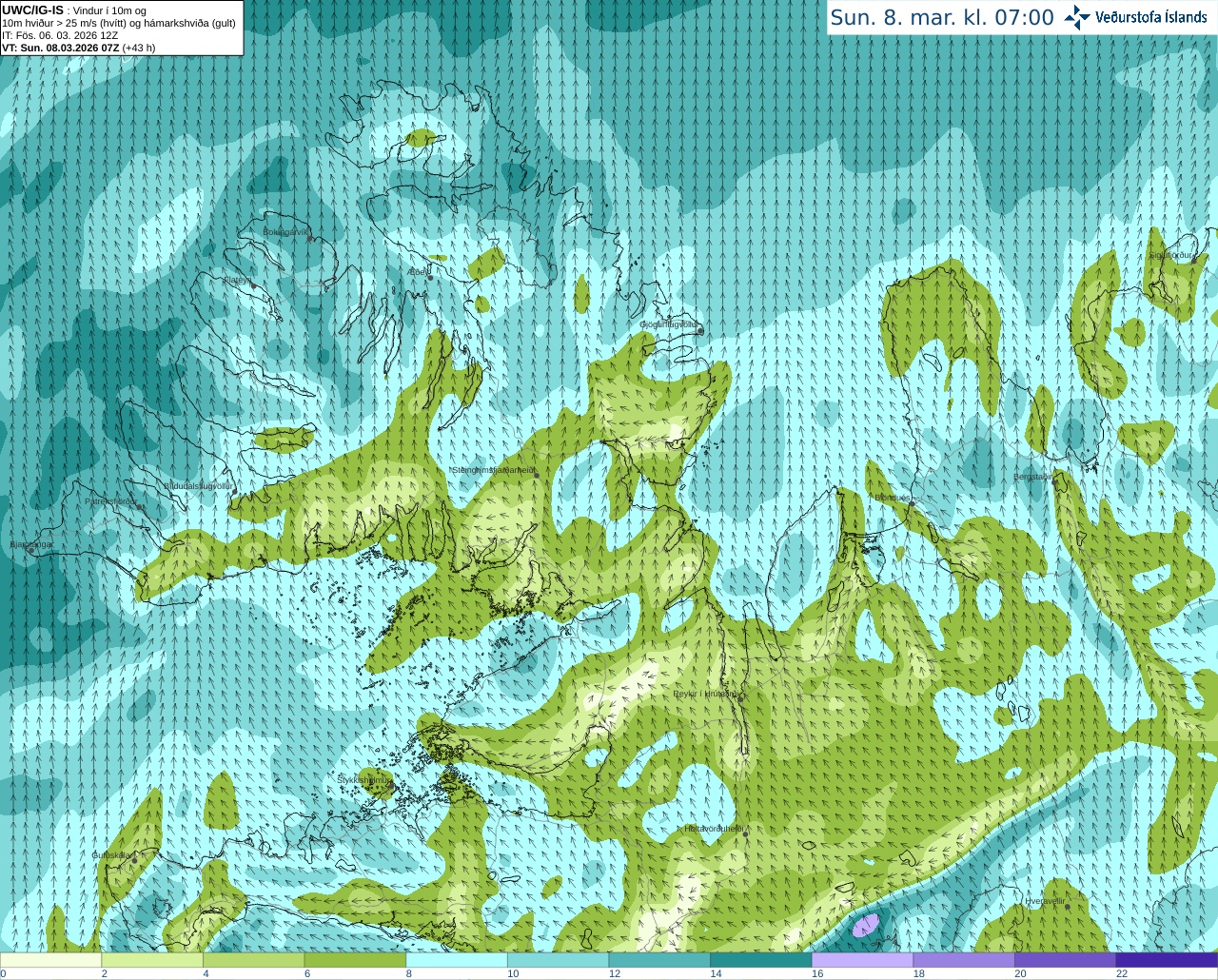Select the 18–20 m/s purple legend swatch
The image size is (1218, 980).
(964, 960)
